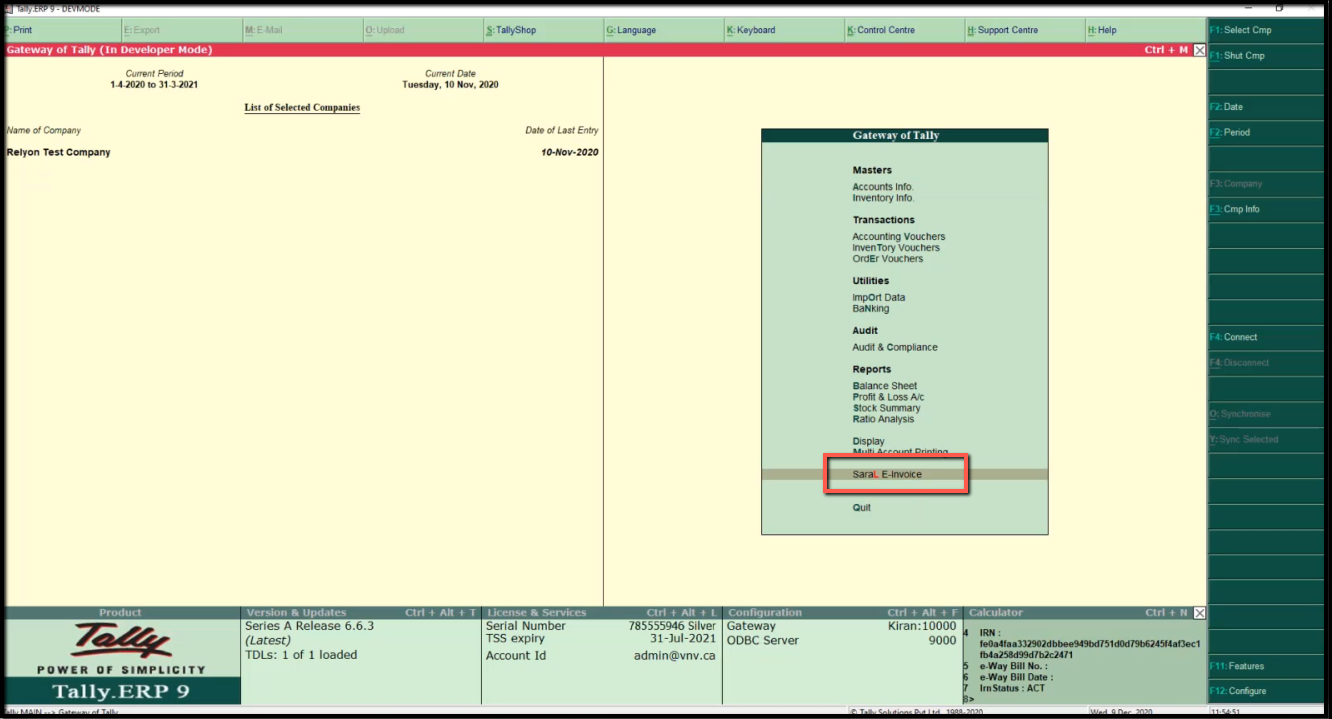Click current date Tuesday, 10 Nov, 2020
Screen dimensions: 1332x719
pos(450,85)
